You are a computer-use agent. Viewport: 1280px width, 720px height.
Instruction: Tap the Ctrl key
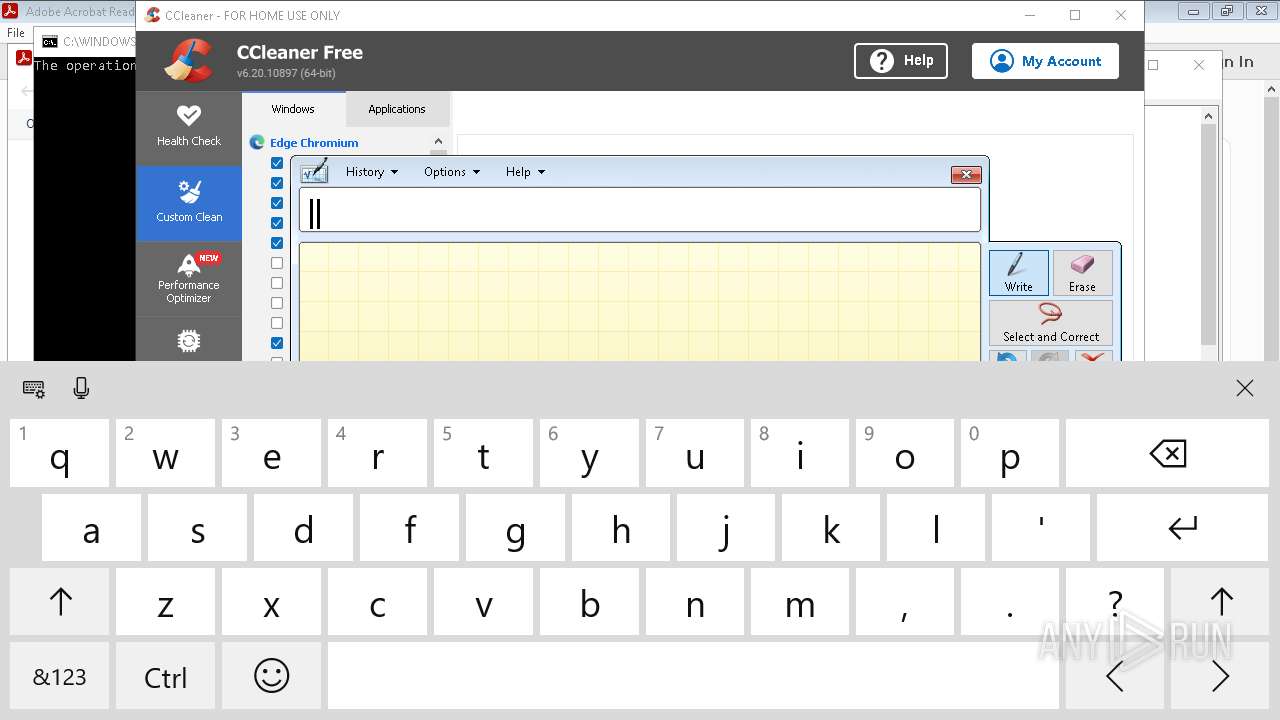166,677
